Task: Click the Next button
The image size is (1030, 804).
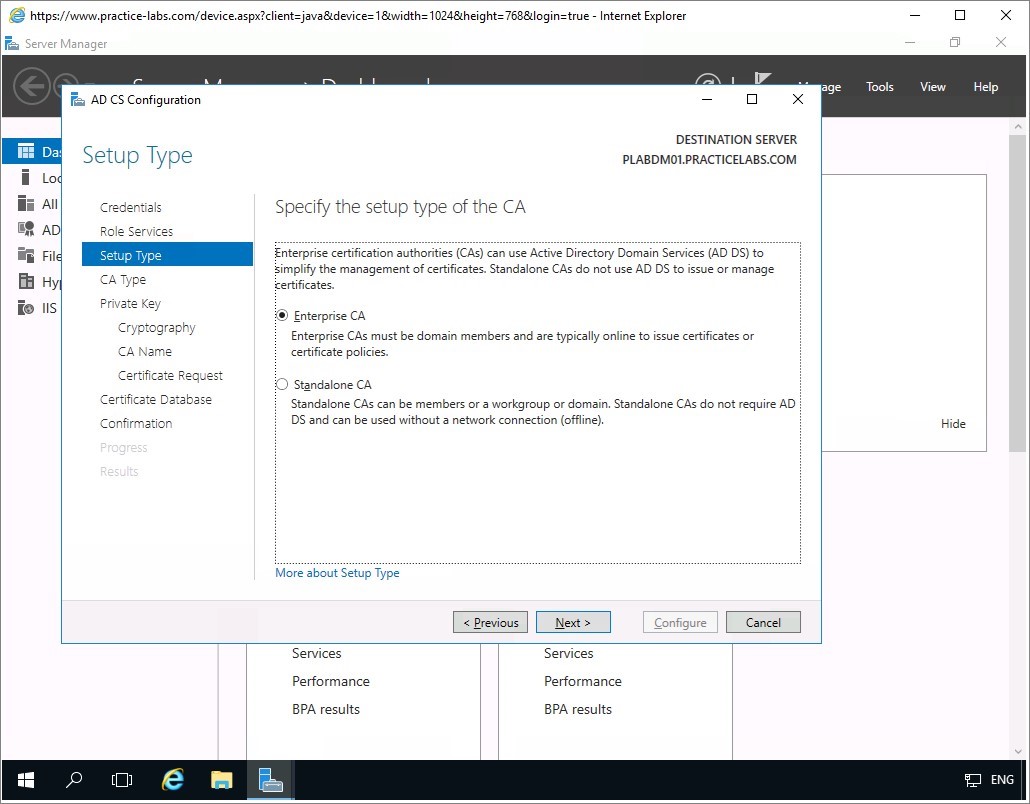Action: coord(573,622)
